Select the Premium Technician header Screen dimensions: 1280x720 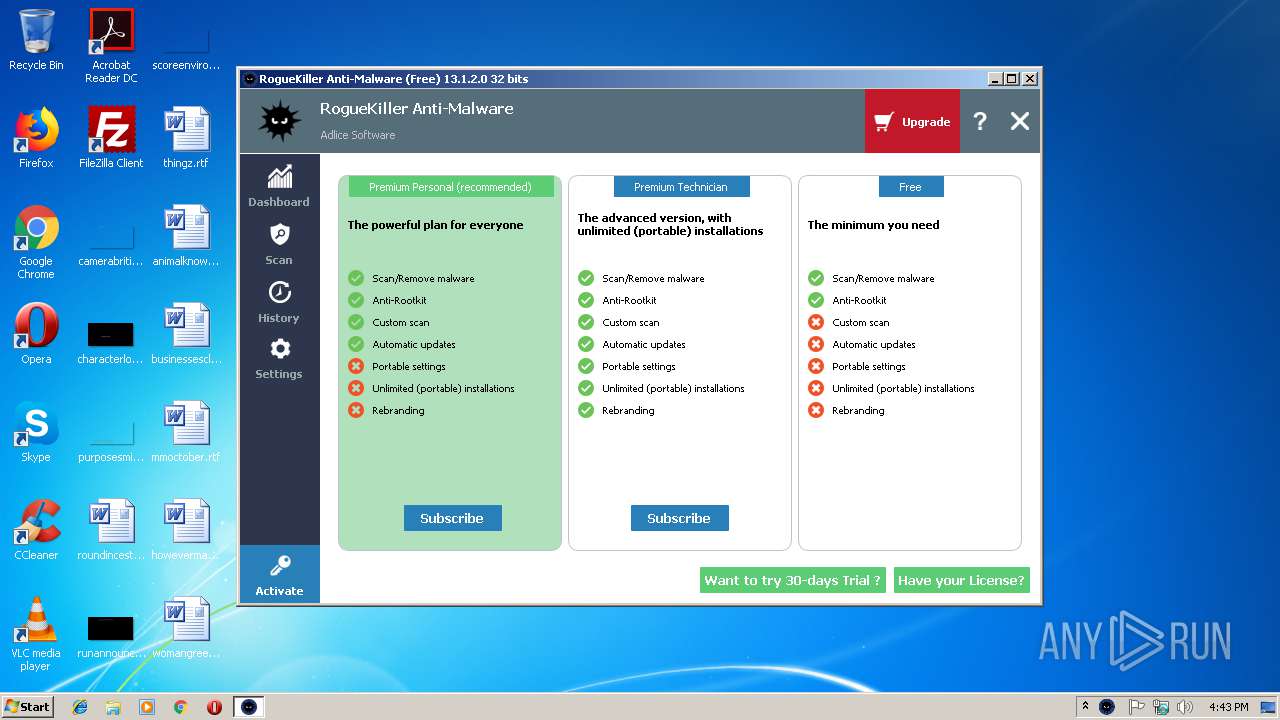click(x=680, y=187)
